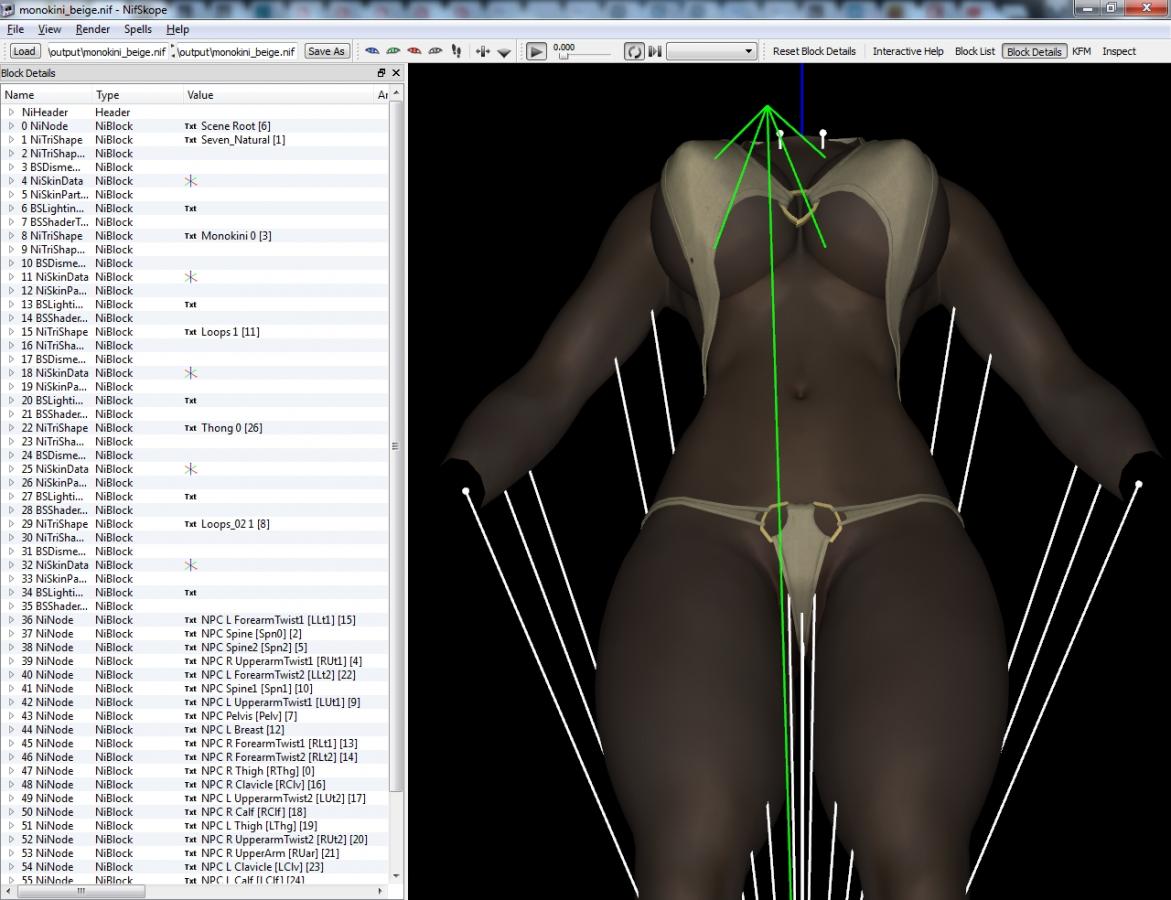Click the matrix icon in 25 NiSkinData row
This screenshot has width=1171, height=900.
[191, 469]
